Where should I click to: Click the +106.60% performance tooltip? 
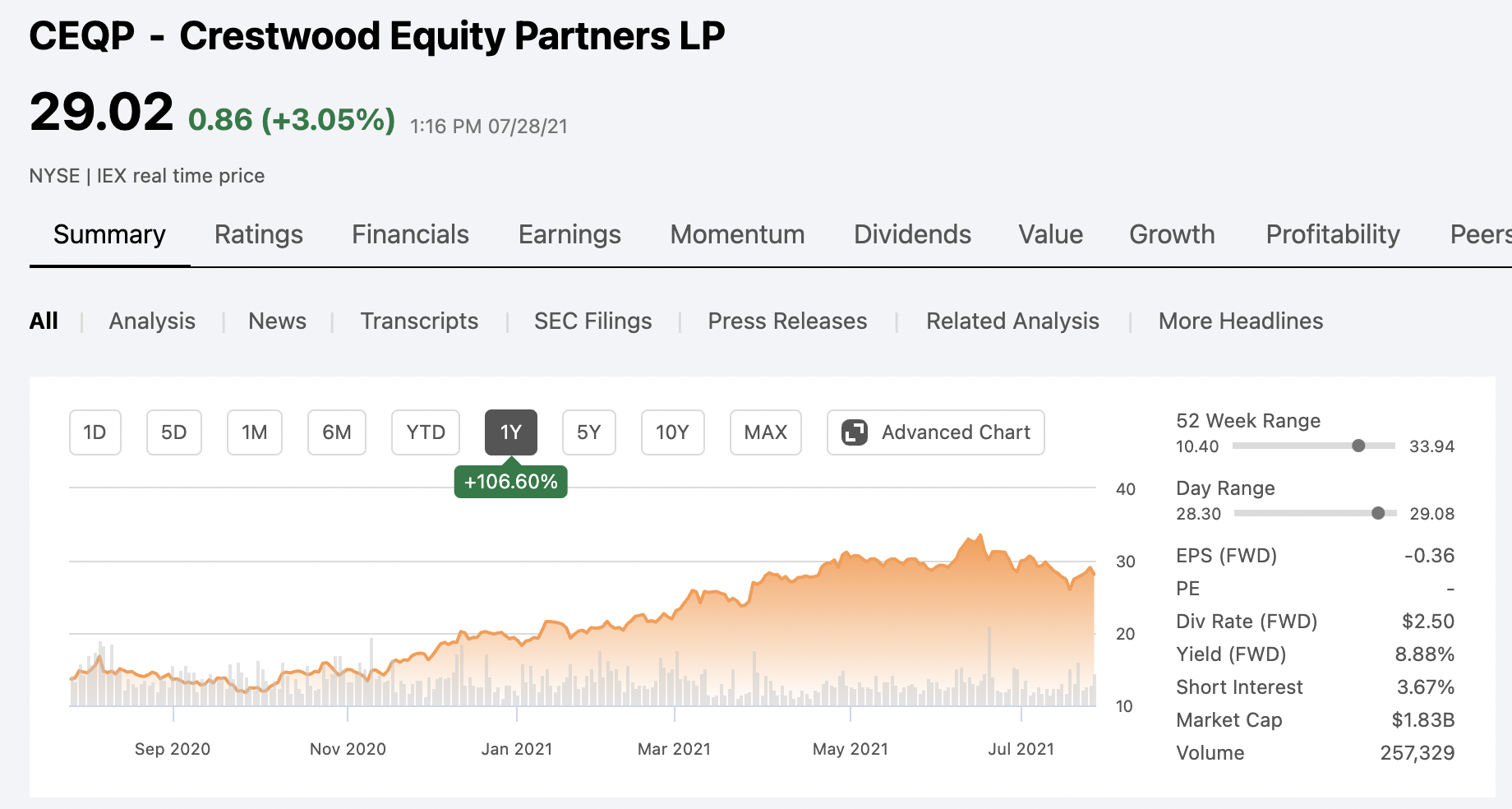click(511, 483)
